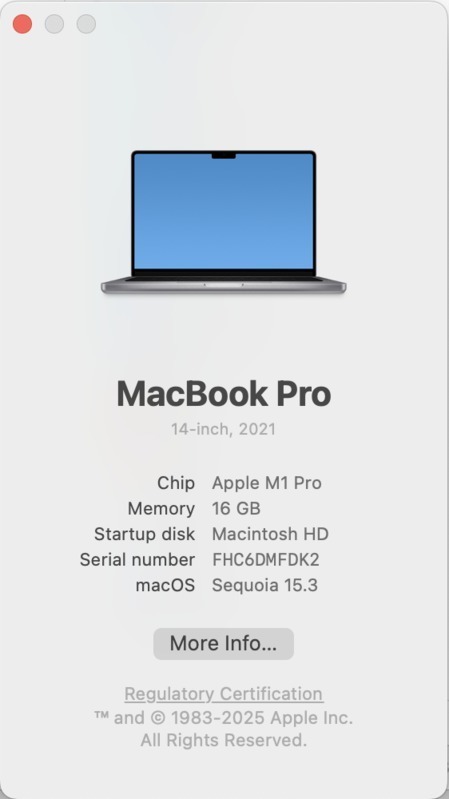Select the MacBook Pro title text
This screenshot has height=799, width=449.
224,394
